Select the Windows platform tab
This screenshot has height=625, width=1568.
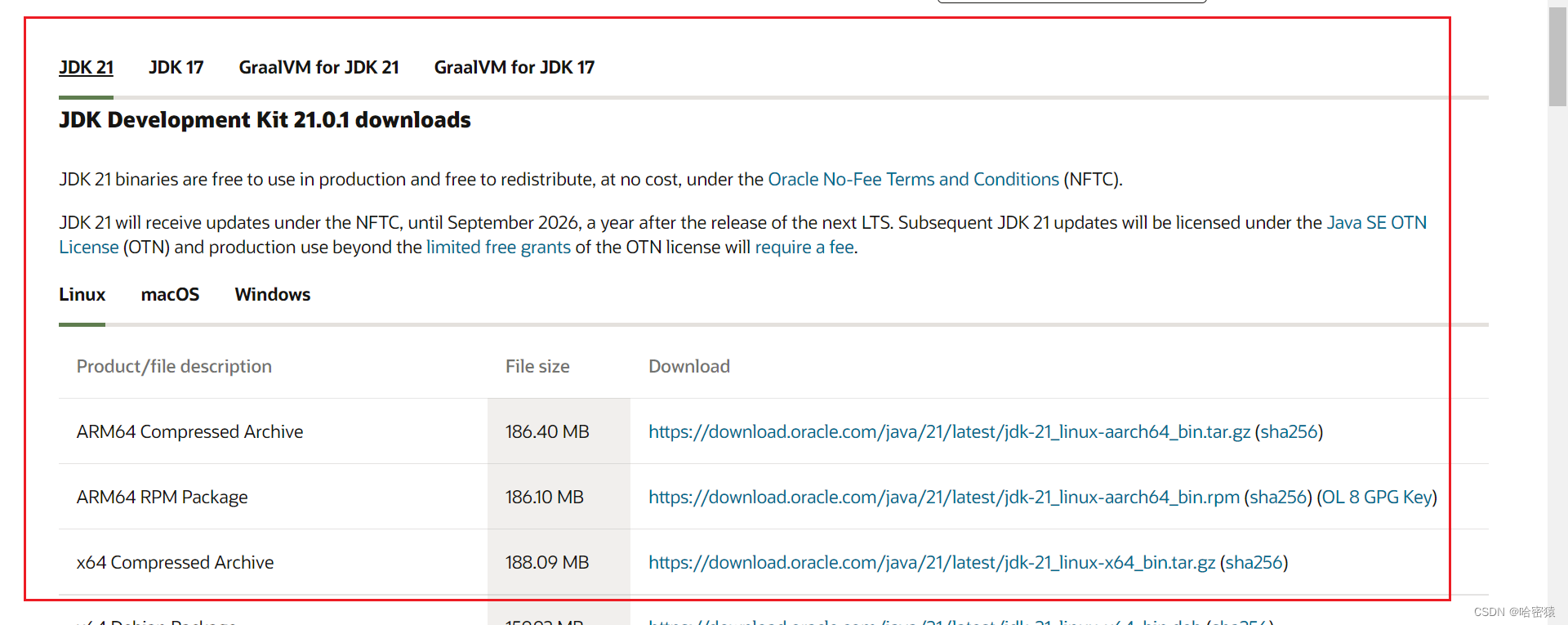tap(273, 294)
